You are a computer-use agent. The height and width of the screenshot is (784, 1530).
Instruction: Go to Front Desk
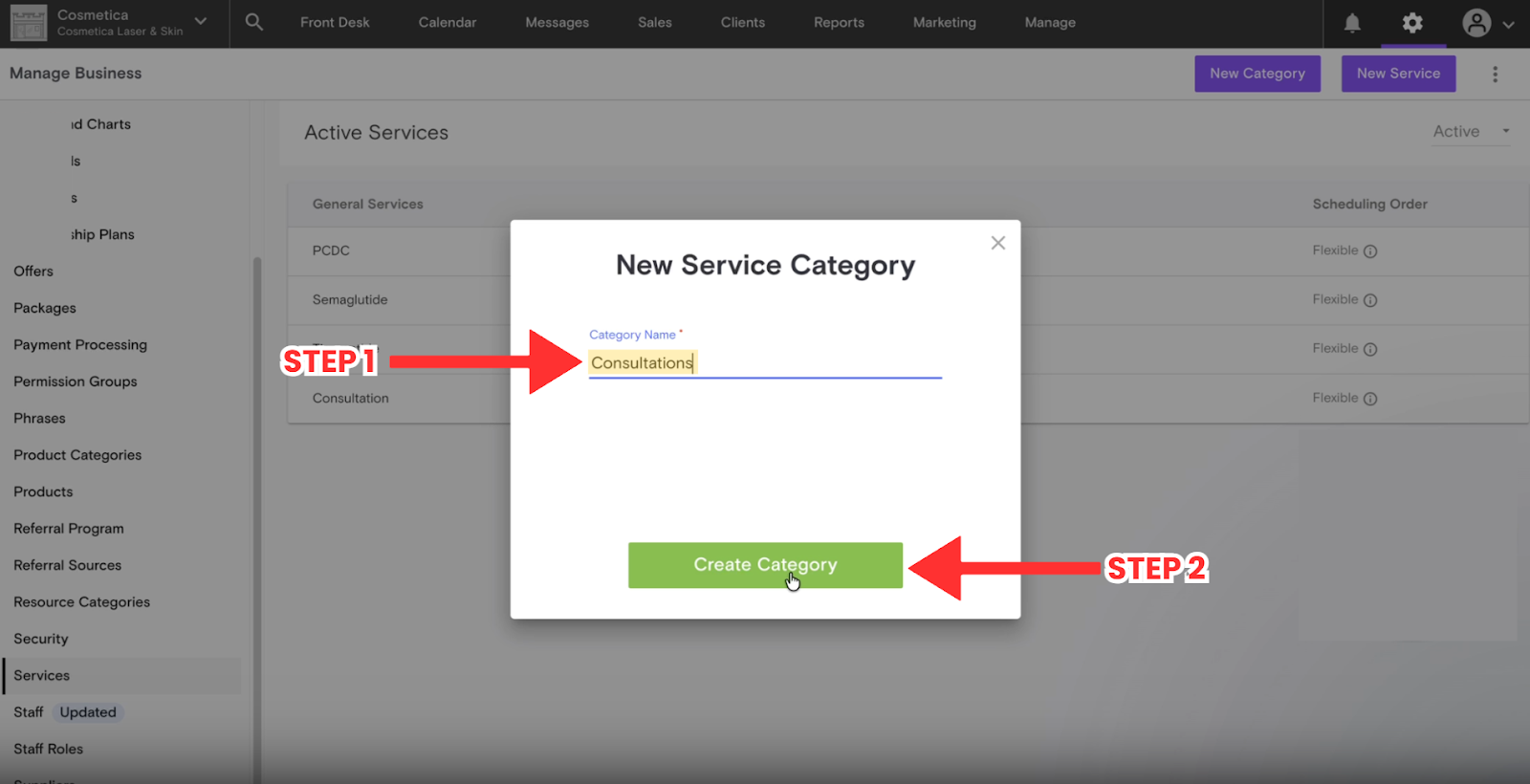coord(335,22)
